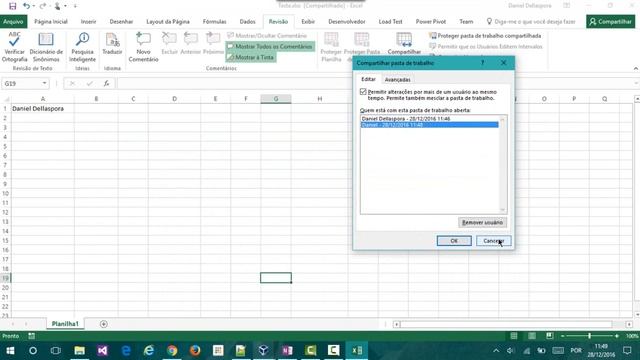
Task: Toggle Mostrar Todos os Comentários
Action: click(x=270, y=47)
